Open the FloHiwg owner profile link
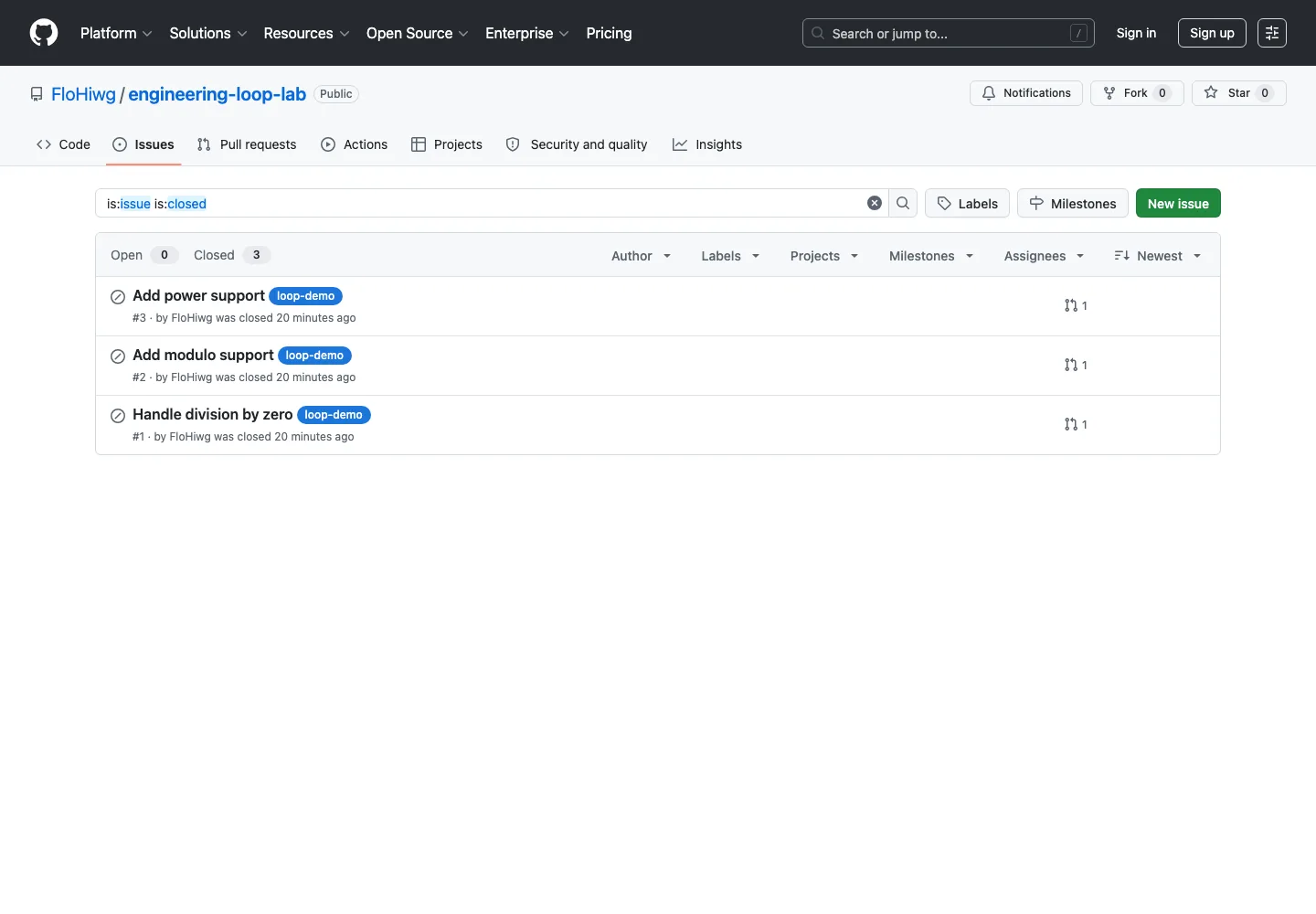The image size is (1316, 914). pyautogui.click(x=83, y=94)
